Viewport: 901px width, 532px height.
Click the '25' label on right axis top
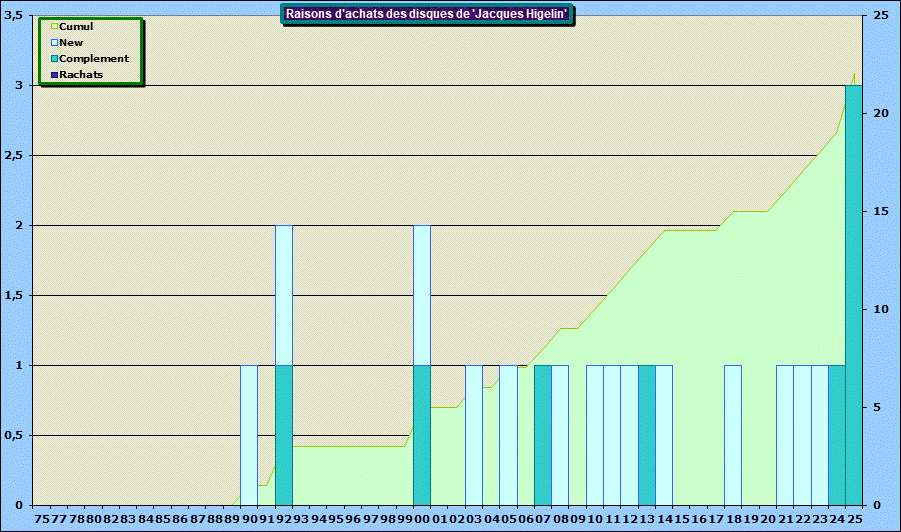[880, 15]
